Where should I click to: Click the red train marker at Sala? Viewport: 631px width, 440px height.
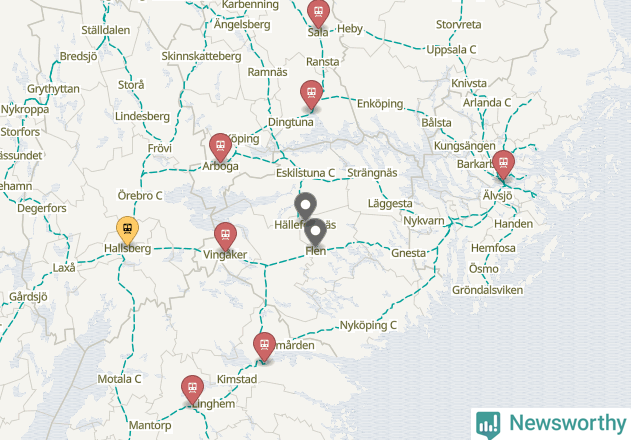click(318, 14)
